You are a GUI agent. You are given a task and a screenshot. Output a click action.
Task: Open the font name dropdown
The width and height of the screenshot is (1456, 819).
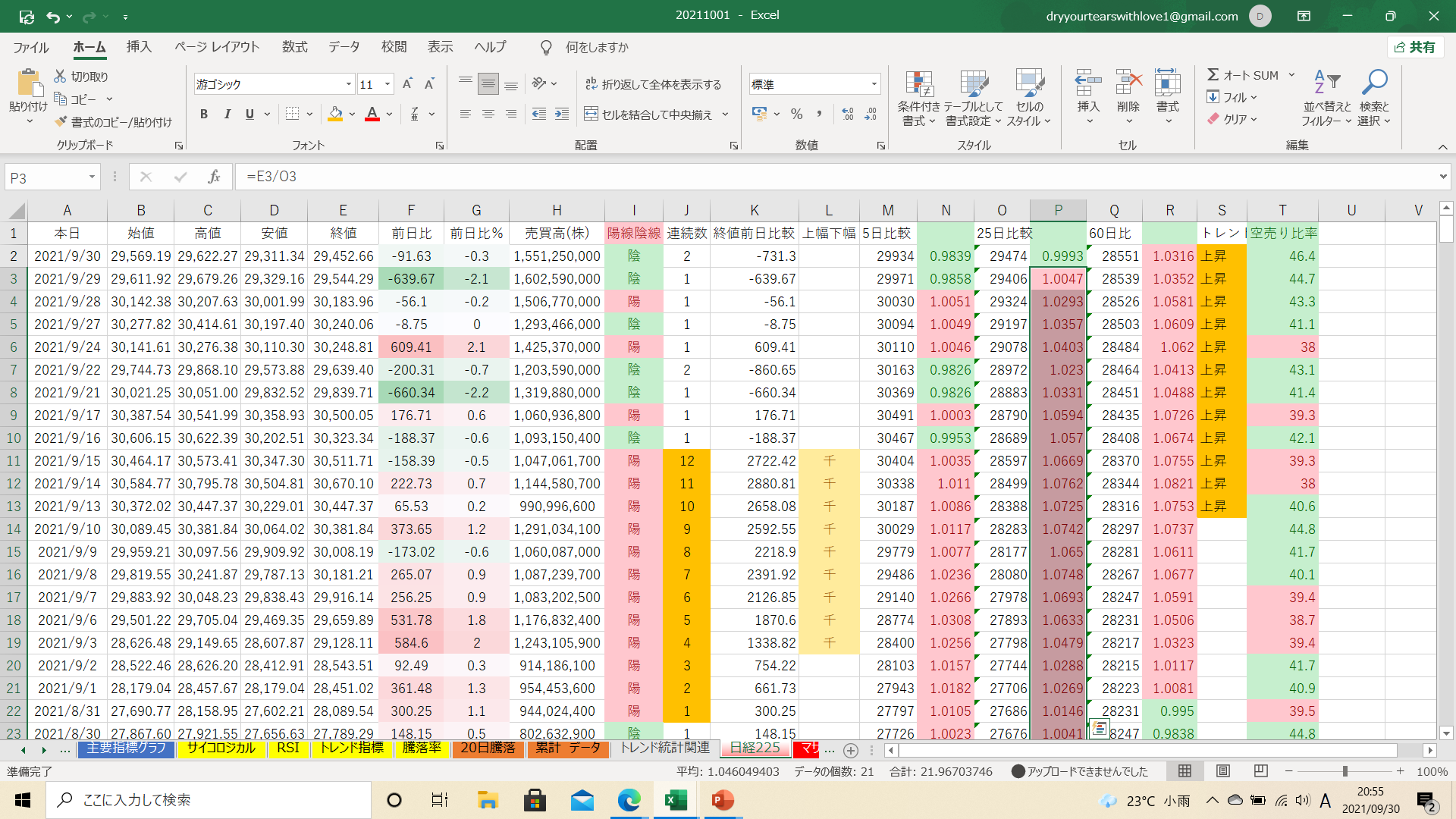(349, 84)
